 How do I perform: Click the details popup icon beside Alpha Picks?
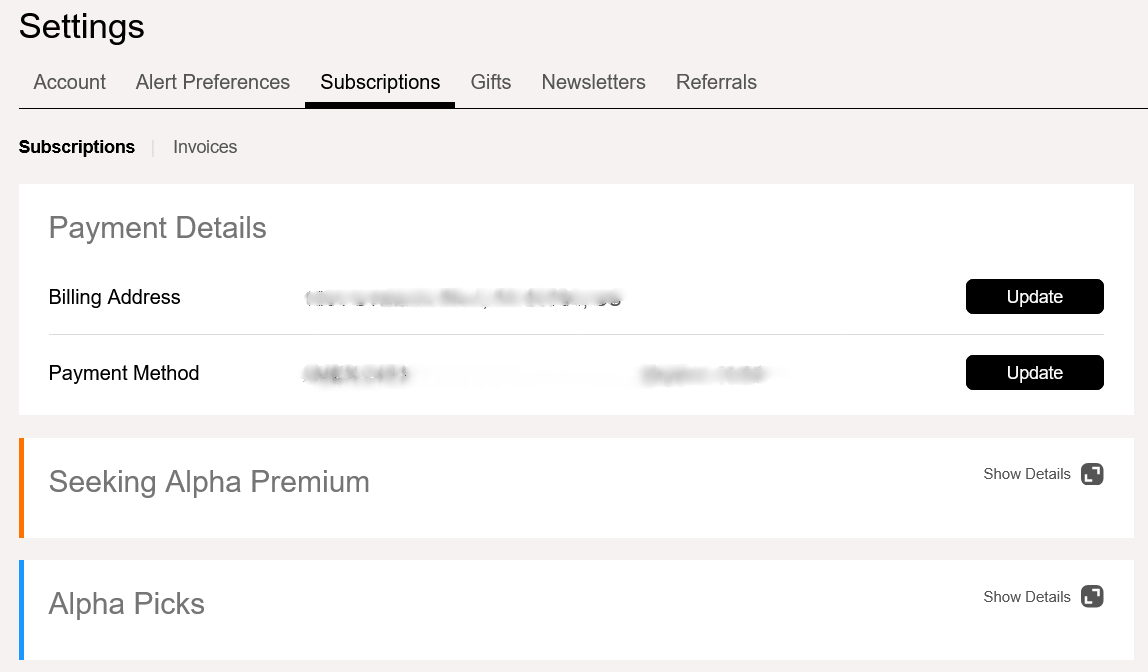point(1092,596)
